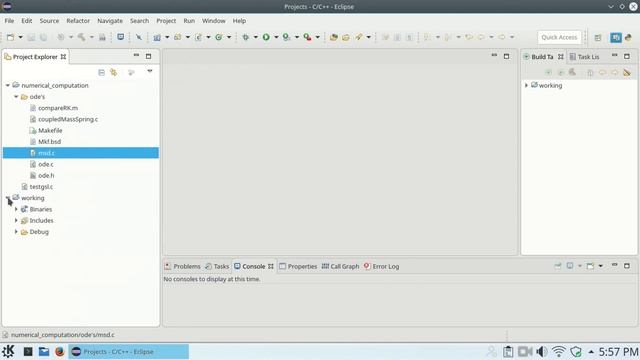This screenshot has height=360, width=640.
Task: Click the Profile run toolbar icon
Action: (x=287, y=37)
